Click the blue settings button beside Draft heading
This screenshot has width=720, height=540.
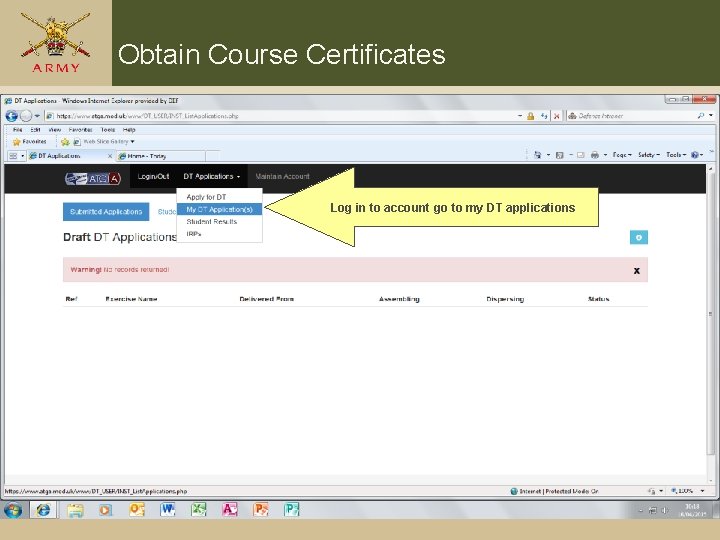pos(639,237)
